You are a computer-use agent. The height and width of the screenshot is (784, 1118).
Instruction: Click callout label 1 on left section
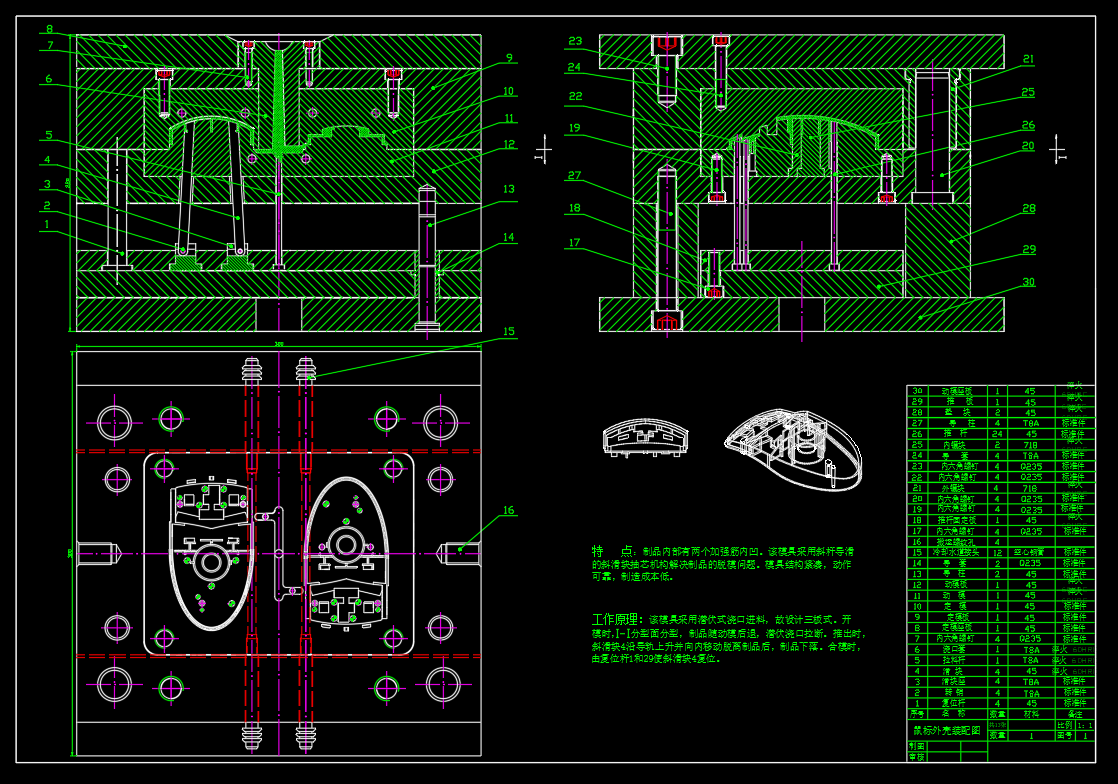tap(46, 225)
